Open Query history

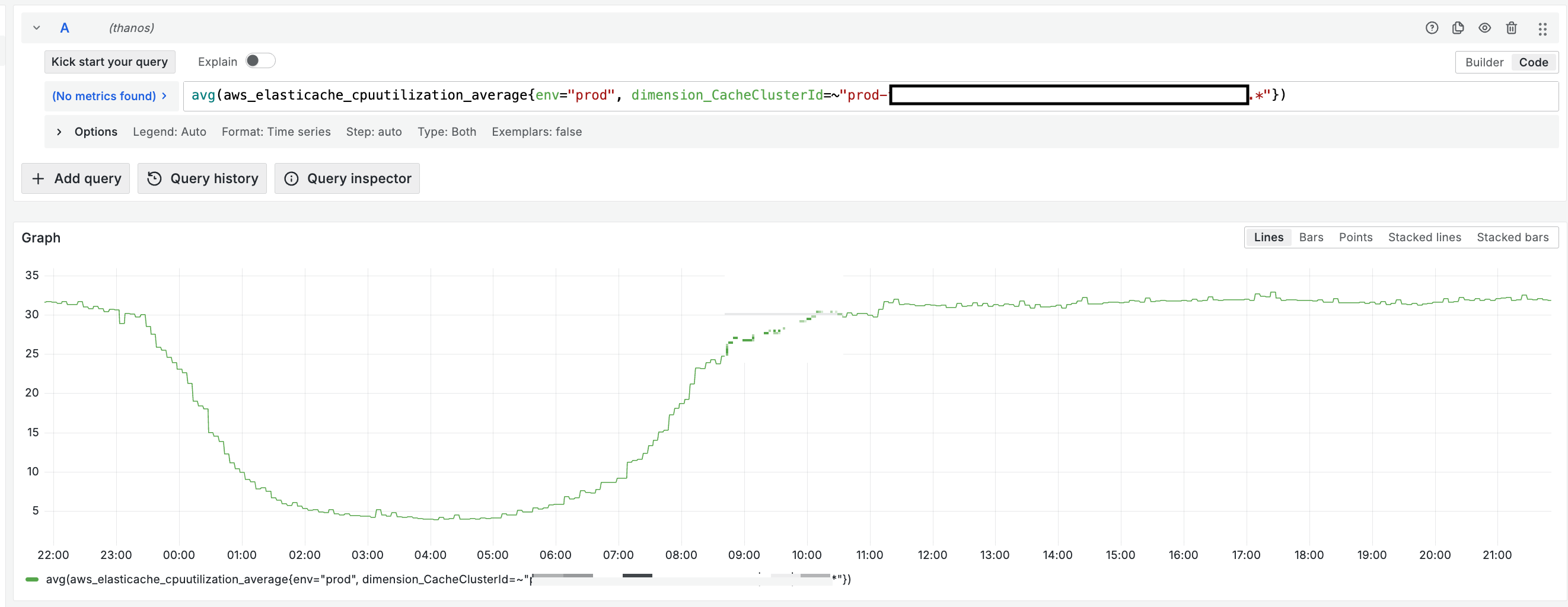[x=202, y=179]
